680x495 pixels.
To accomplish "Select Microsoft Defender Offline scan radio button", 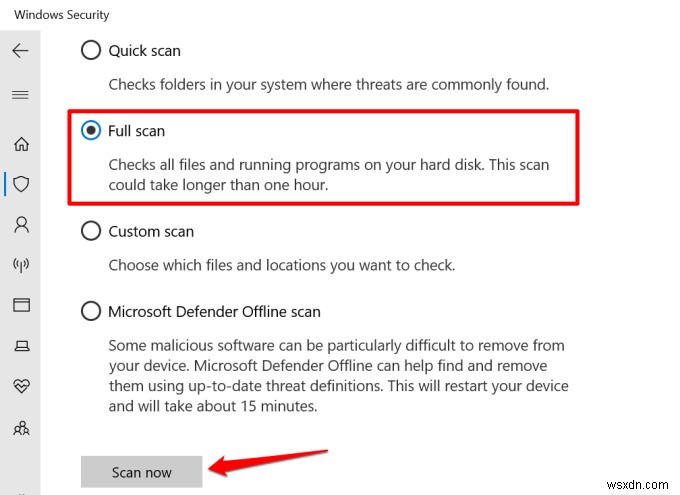I will (x=91, y=312).
